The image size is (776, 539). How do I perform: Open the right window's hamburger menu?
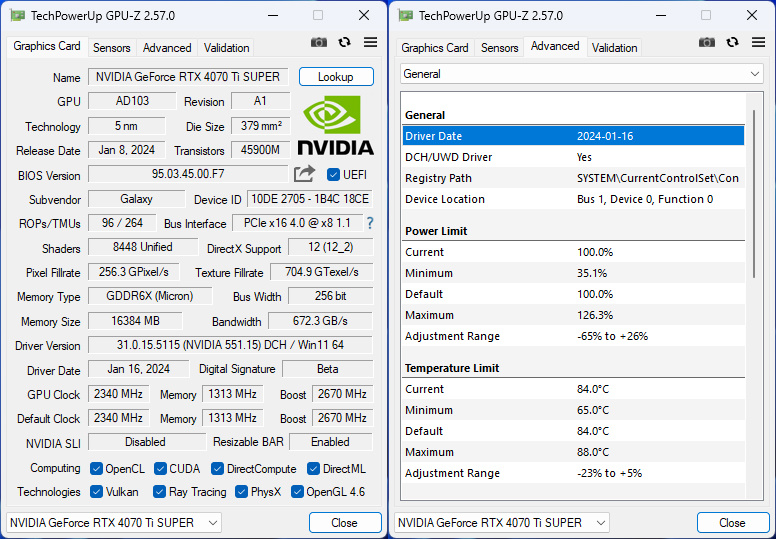(758, 43)
